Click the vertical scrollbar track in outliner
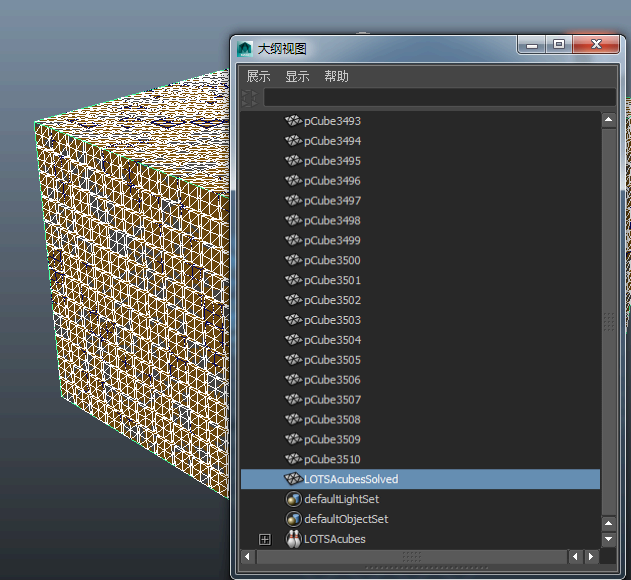The image size is (631, 580). coord(608,321)
